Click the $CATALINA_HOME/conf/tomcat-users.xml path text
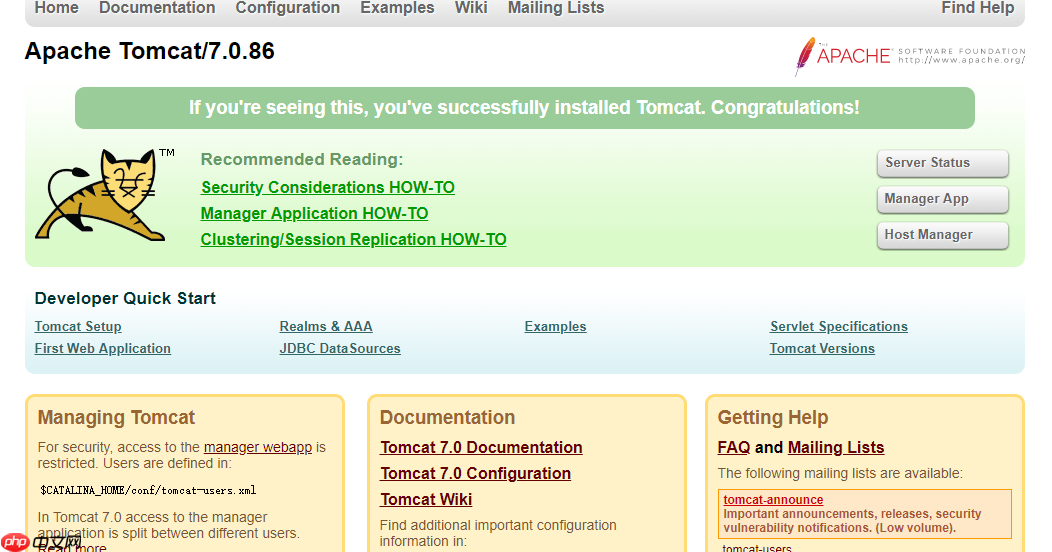1052x552 pixels. tap(148, 490)
